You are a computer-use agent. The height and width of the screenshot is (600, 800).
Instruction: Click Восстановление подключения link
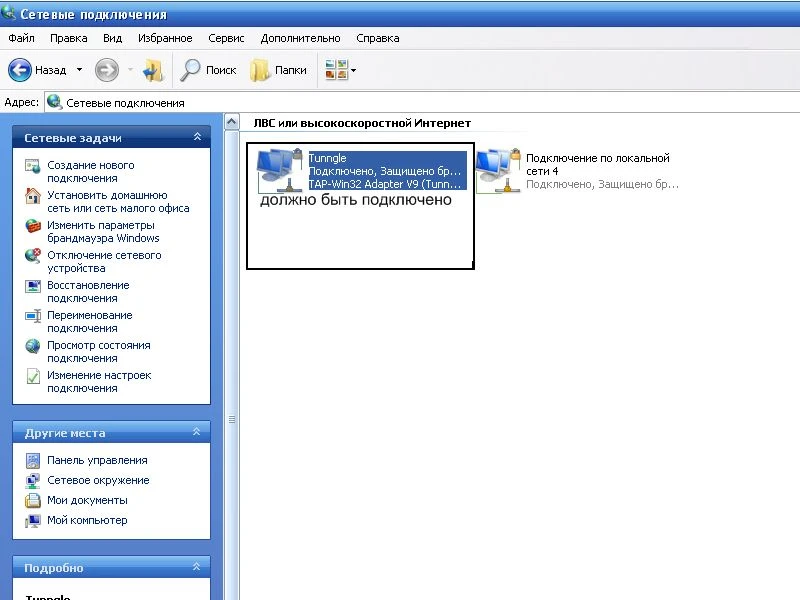88,292
